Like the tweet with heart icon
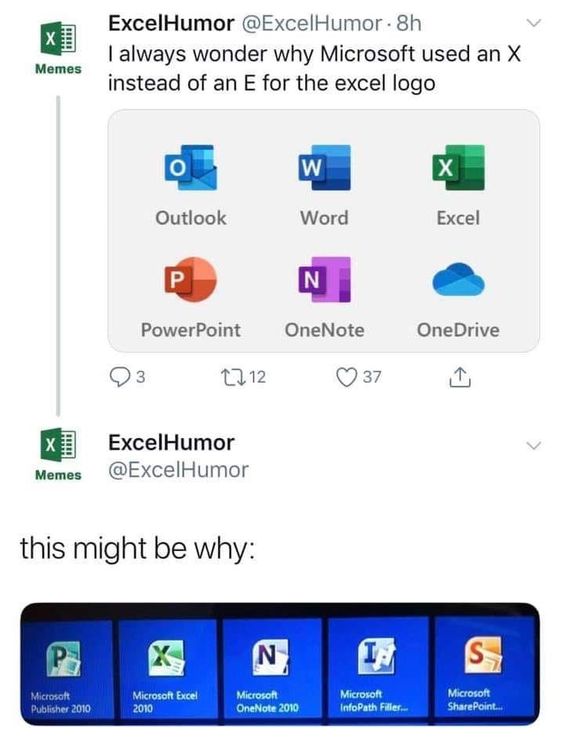Image resolution: width=564 pixels, height=751 pixels. tap(347, 377)
